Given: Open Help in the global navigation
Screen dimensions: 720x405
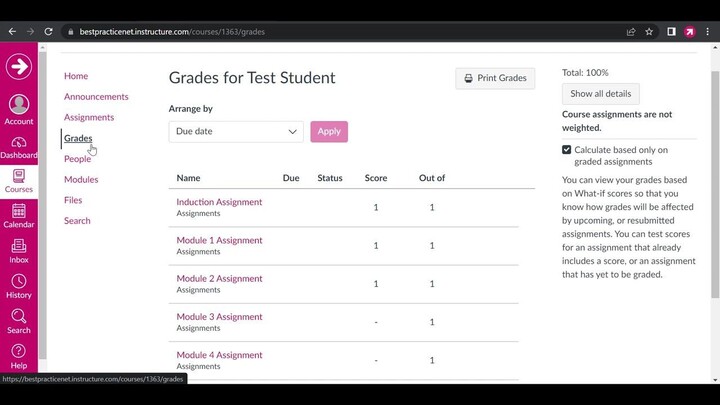Looking at the screenshot, I should (x=19, y=357).
